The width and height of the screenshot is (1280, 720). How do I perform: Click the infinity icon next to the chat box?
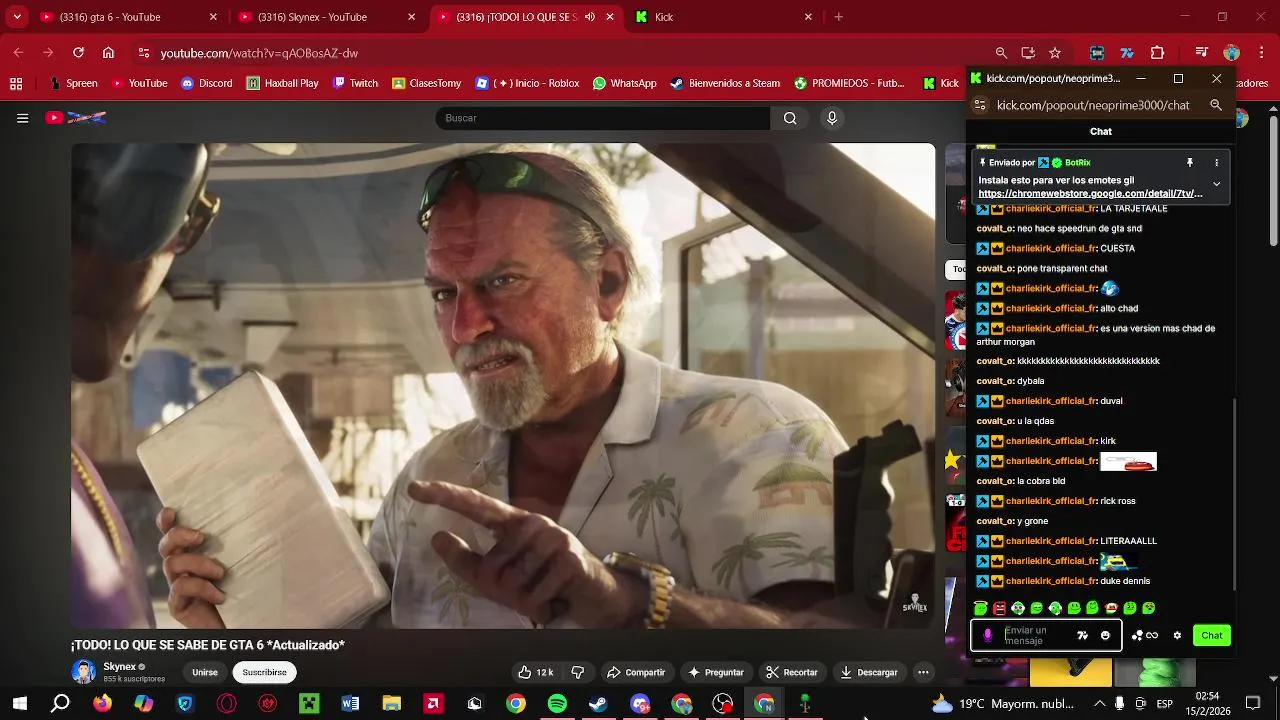tap(1152, 635)
